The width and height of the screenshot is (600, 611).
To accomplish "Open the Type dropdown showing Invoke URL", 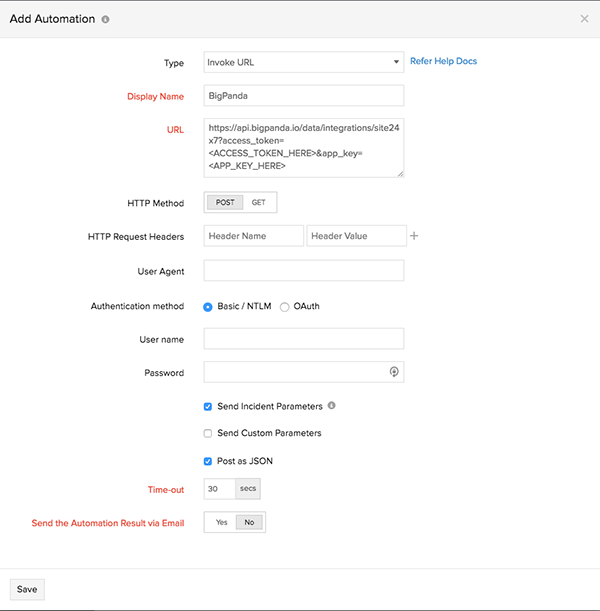I will (x=304, y=62).
